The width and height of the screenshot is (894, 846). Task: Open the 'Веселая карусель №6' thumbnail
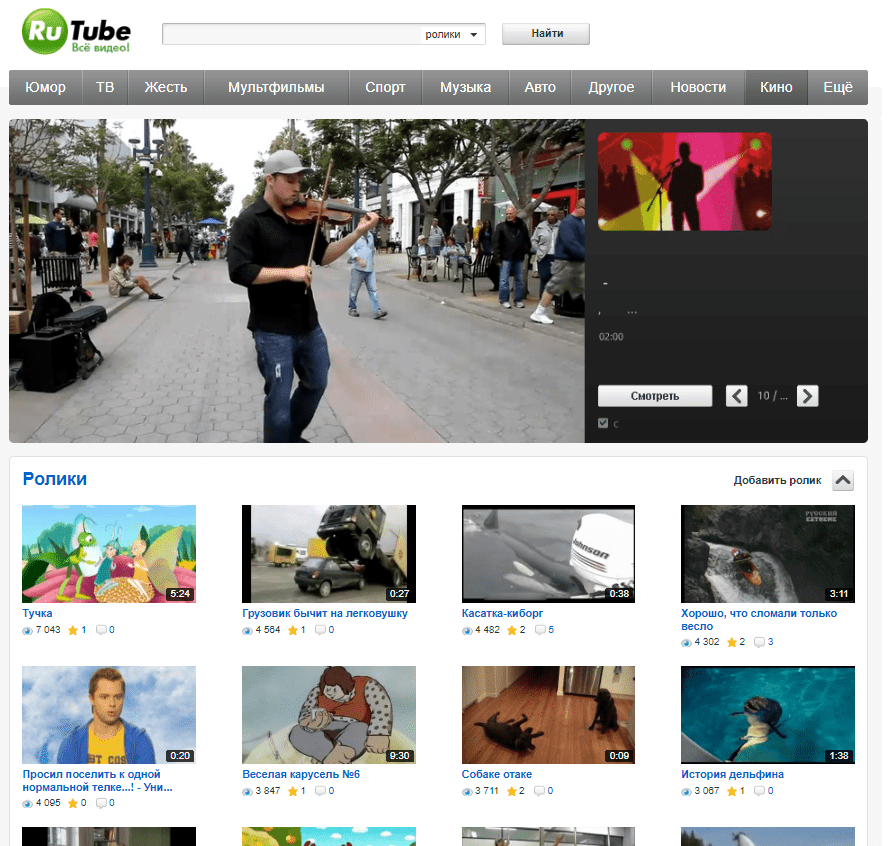click(329, 715)
